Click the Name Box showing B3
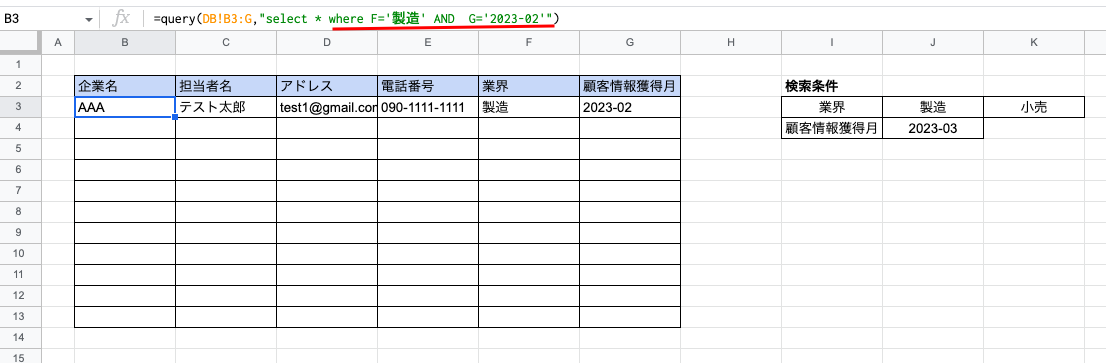Screen dimensions: 1106x363 coord(41,20)
